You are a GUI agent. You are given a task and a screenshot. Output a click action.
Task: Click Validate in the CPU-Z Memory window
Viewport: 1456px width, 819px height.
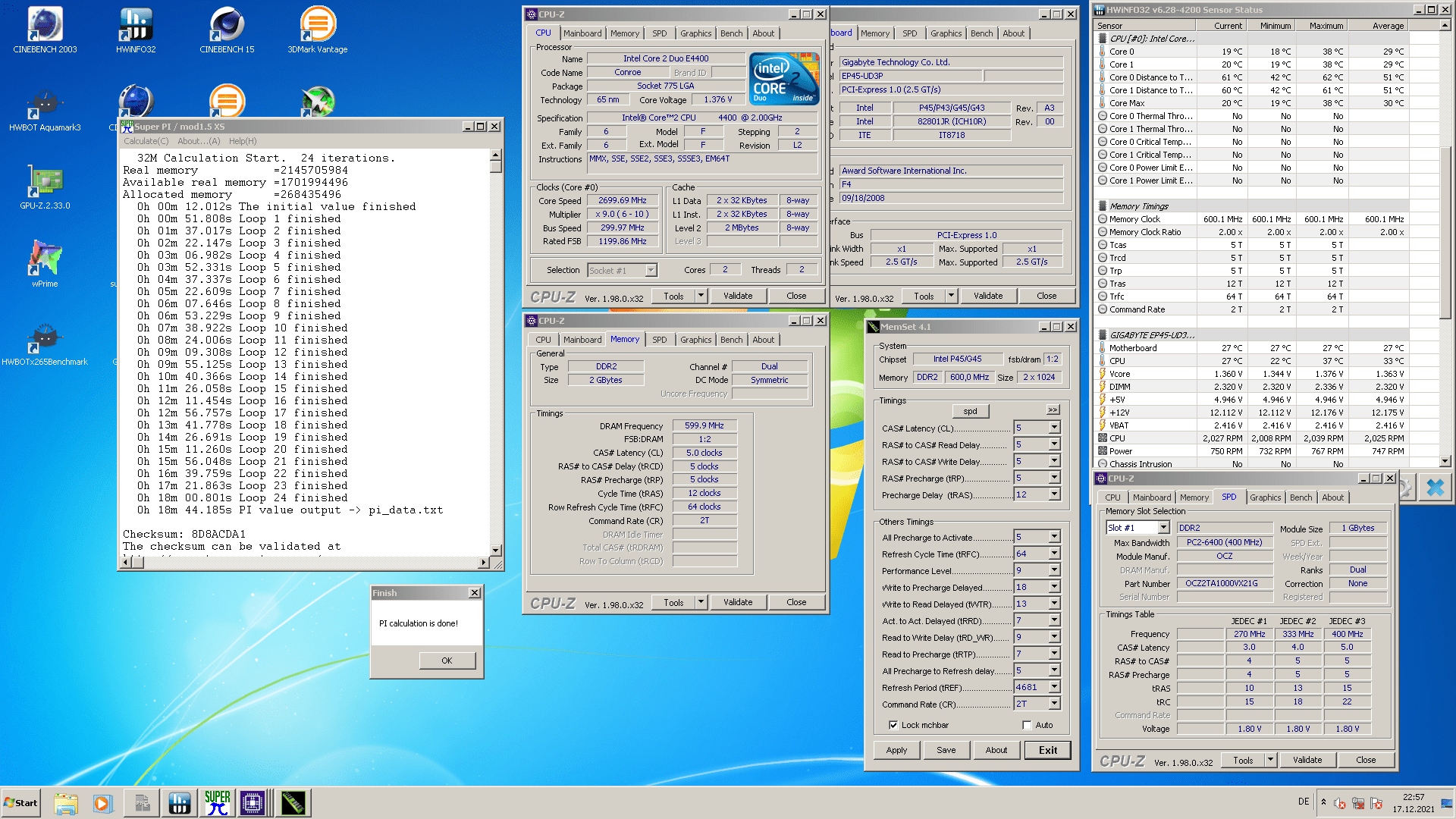(x=738, y=602)
